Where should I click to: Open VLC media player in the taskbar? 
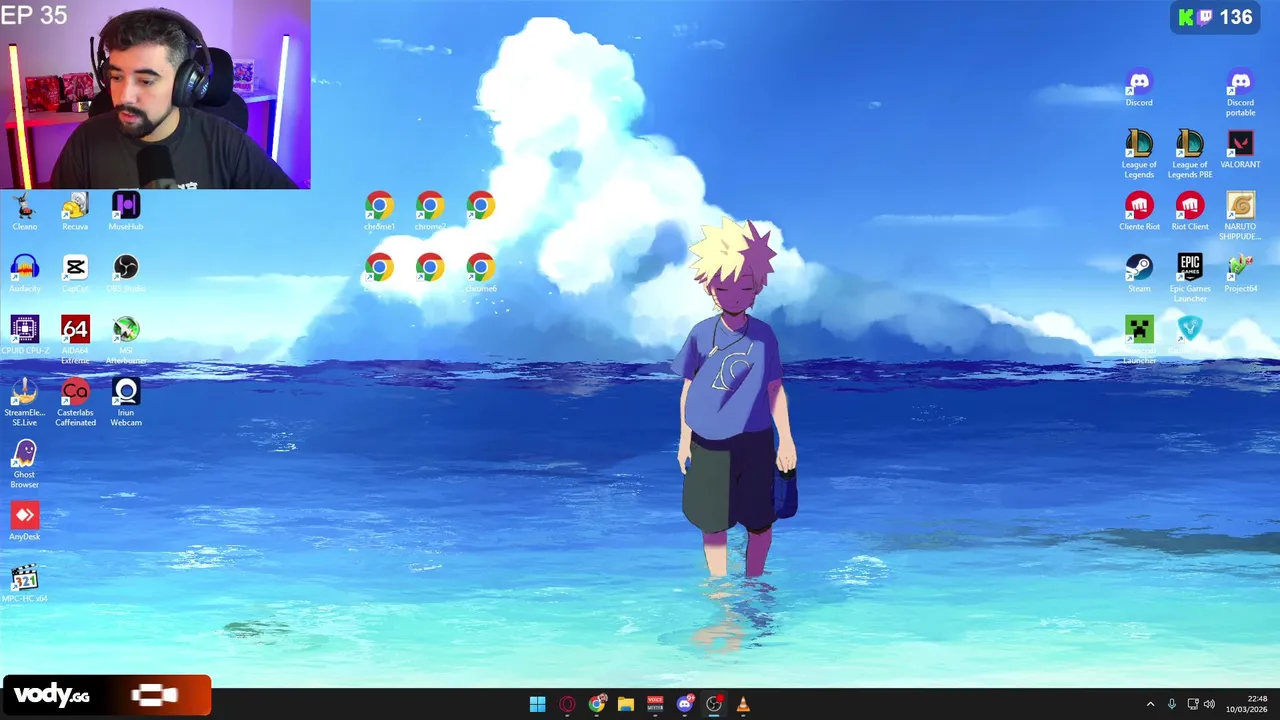743,704
